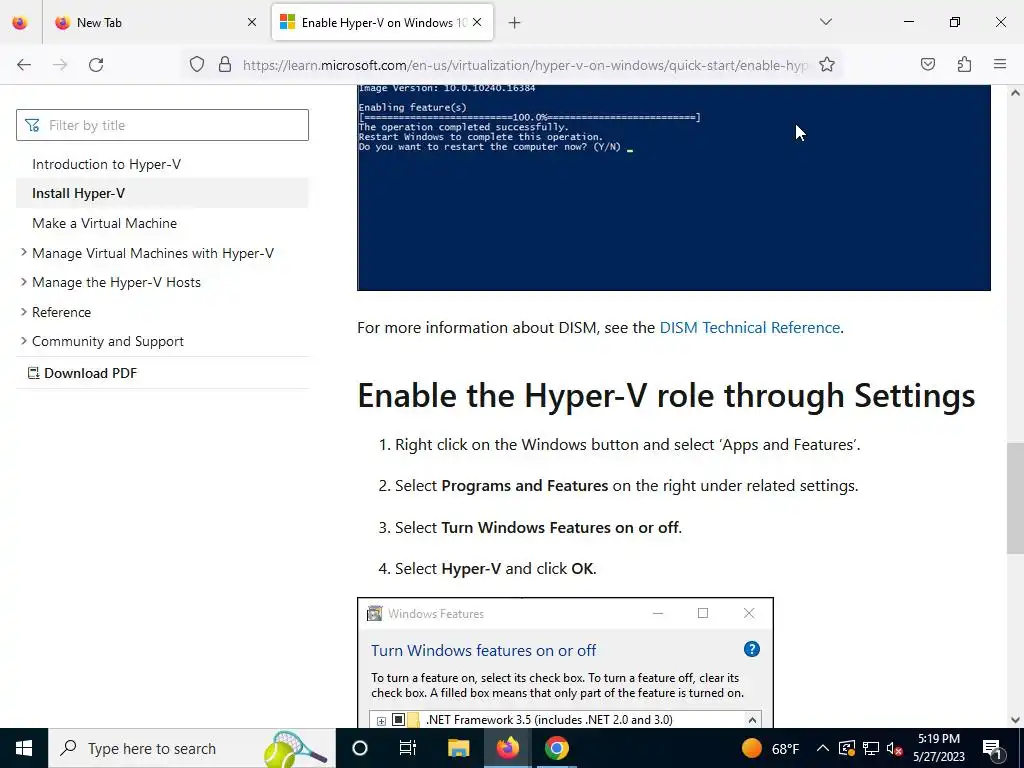Launch File Explorer from taskbar

(458, 748)
